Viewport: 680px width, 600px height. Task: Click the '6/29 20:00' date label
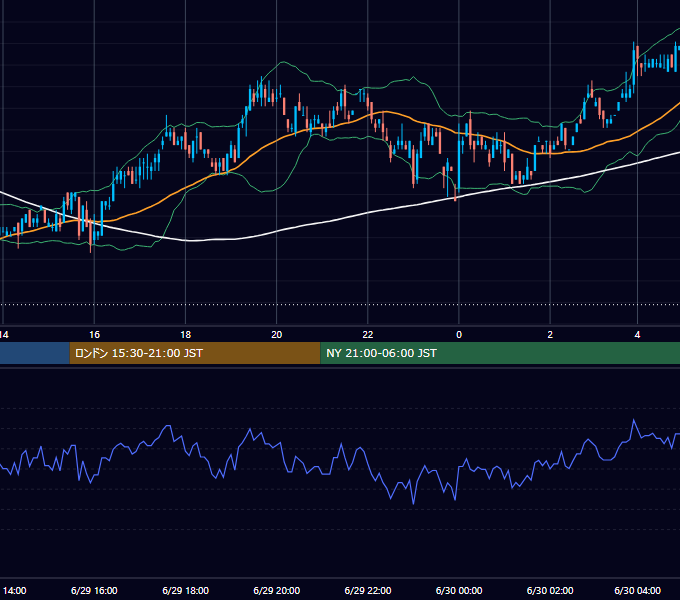click(x=277, y=590)
